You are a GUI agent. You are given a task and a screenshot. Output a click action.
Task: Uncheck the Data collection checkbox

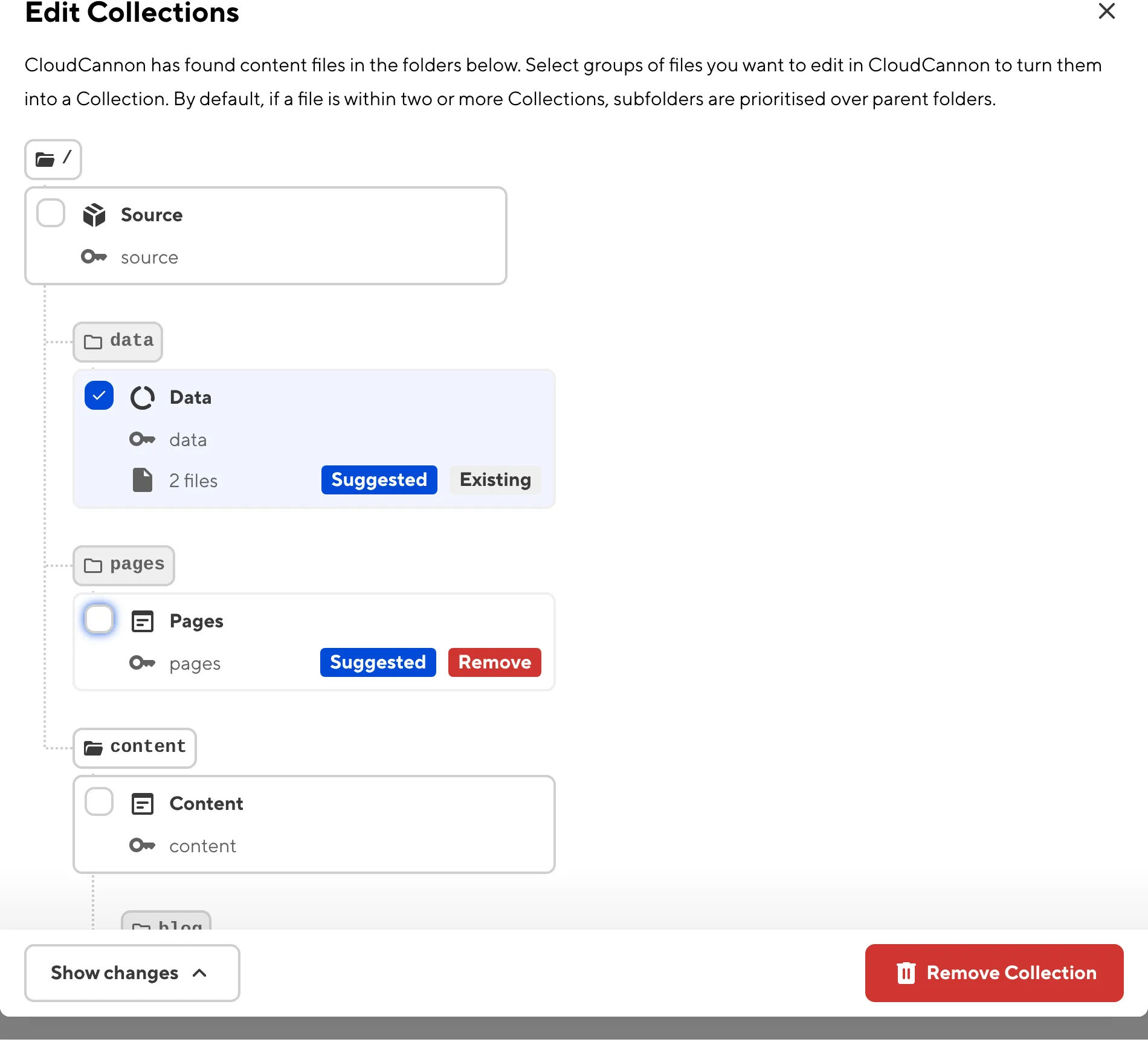[98, 395]
